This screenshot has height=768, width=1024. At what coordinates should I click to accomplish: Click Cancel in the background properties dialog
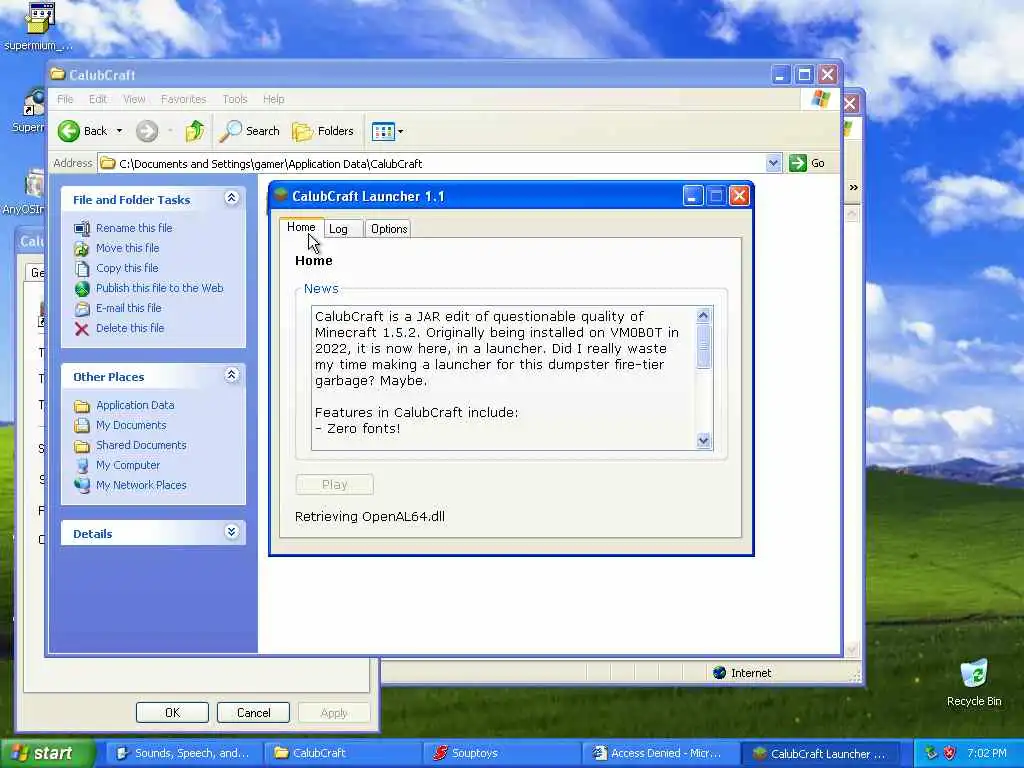[x=253, y=712]
